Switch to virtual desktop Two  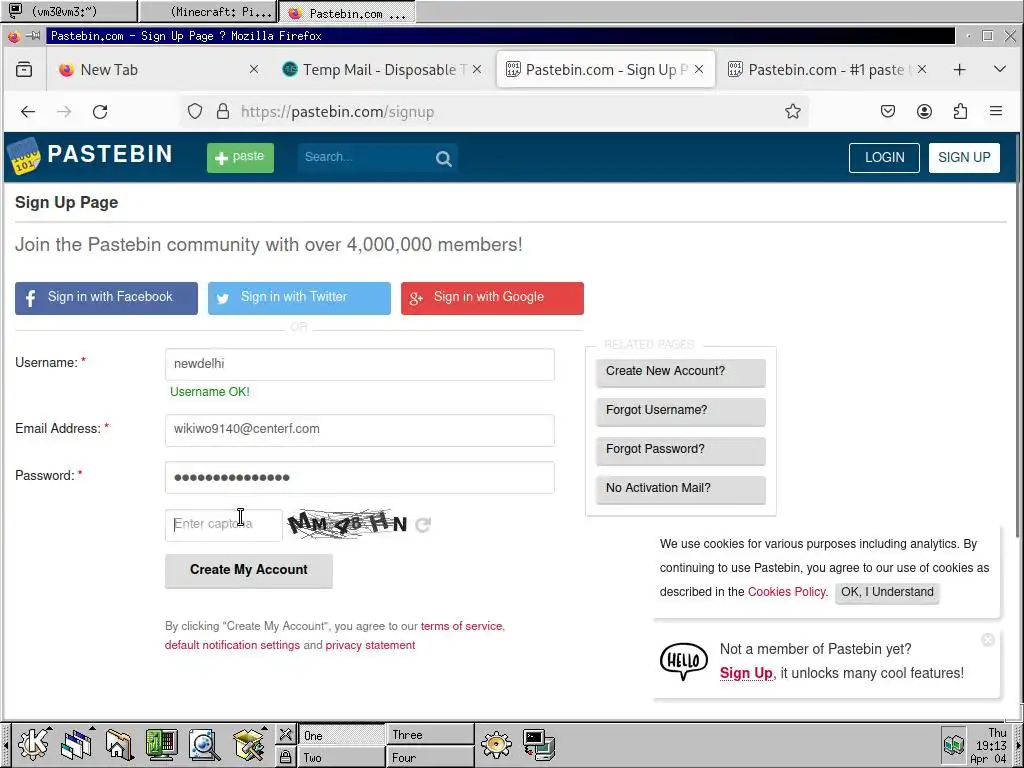pyautogui.click(x=341, y=757)
